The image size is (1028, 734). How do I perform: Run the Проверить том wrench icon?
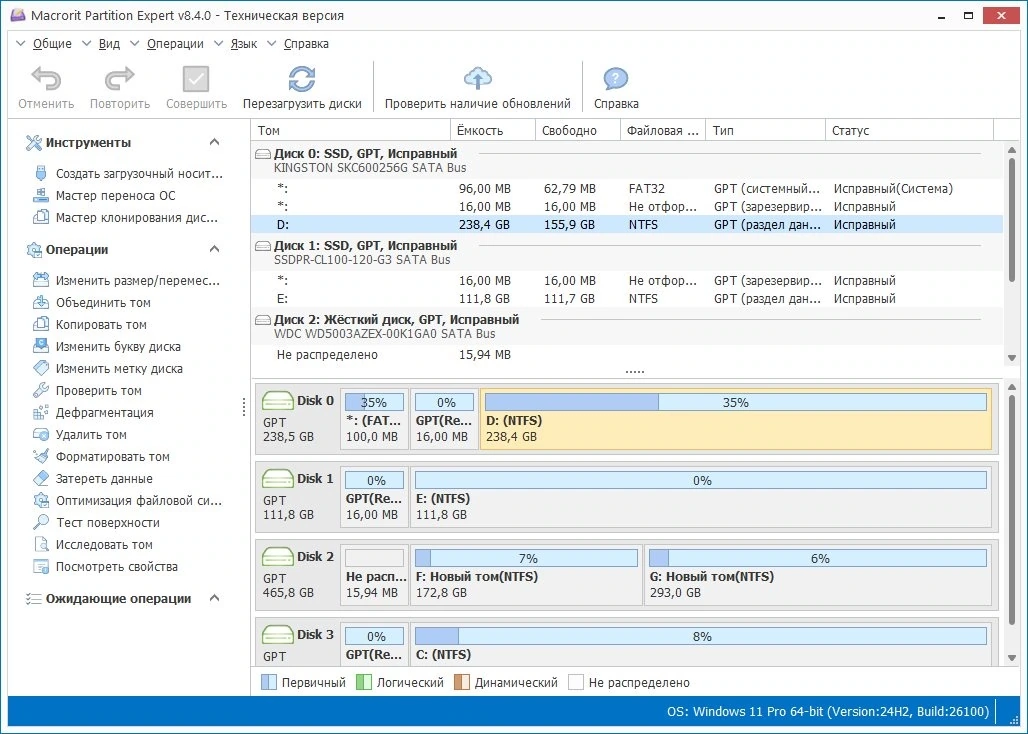coord(41,390)
